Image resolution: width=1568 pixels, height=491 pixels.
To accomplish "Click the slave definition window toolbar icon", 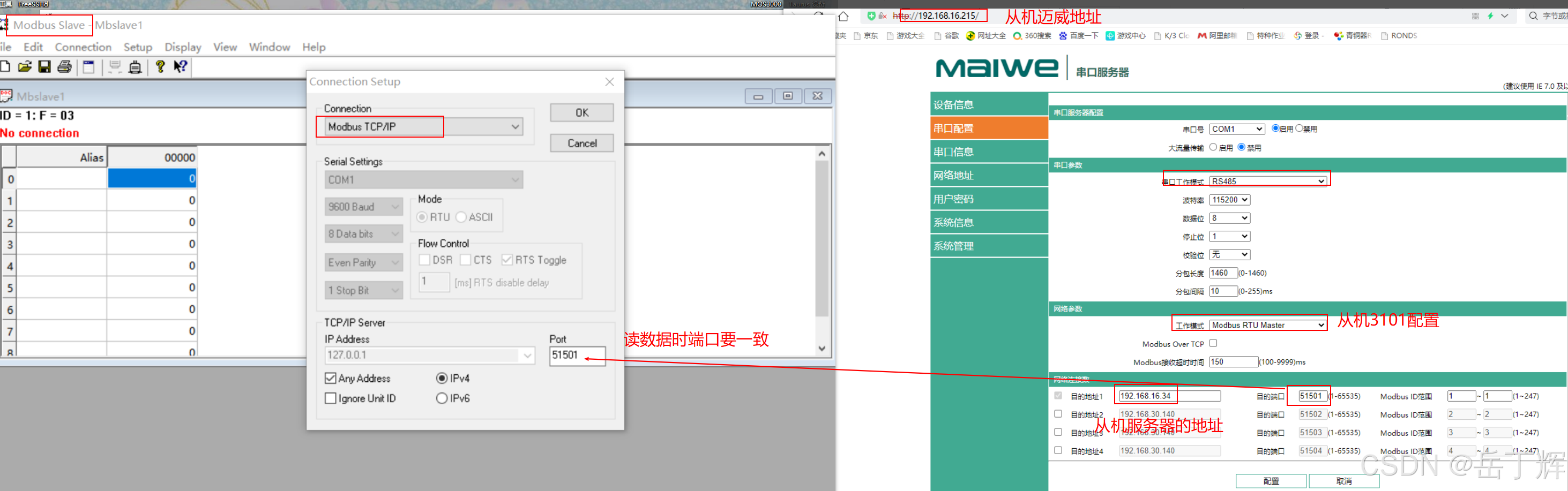I will pos(89,67).
